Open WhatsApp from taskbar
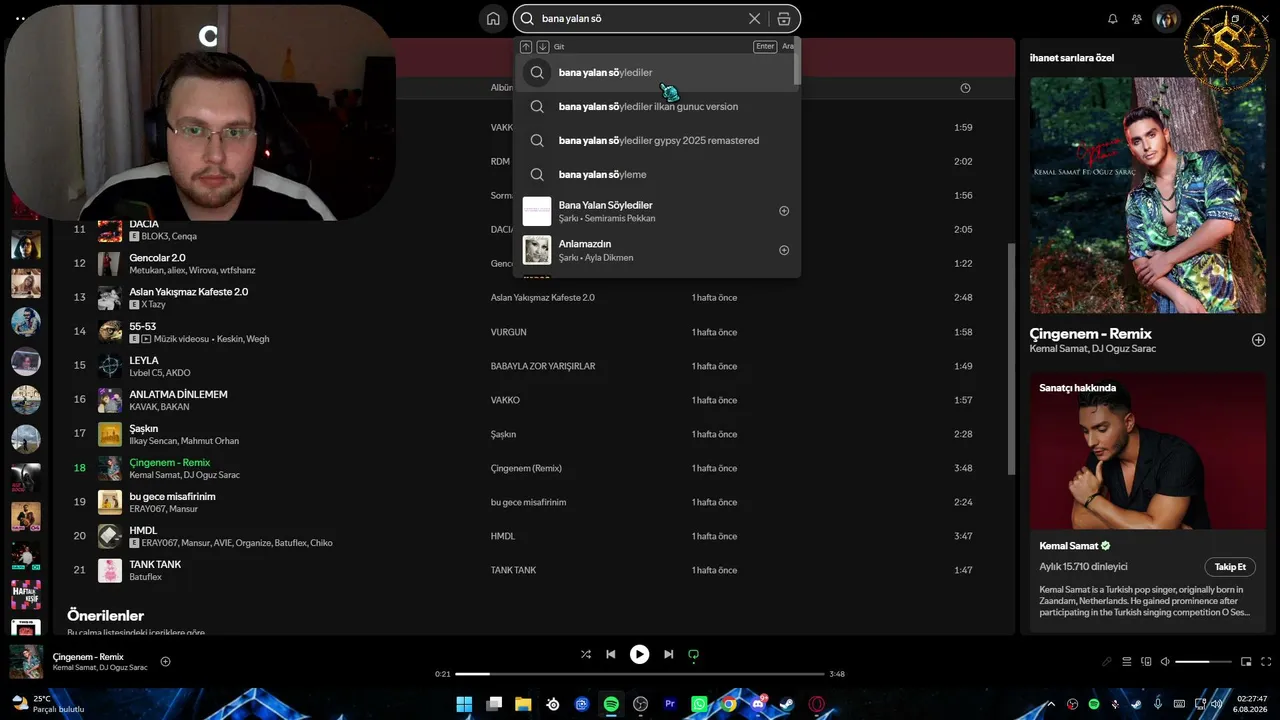 point(699,704)
